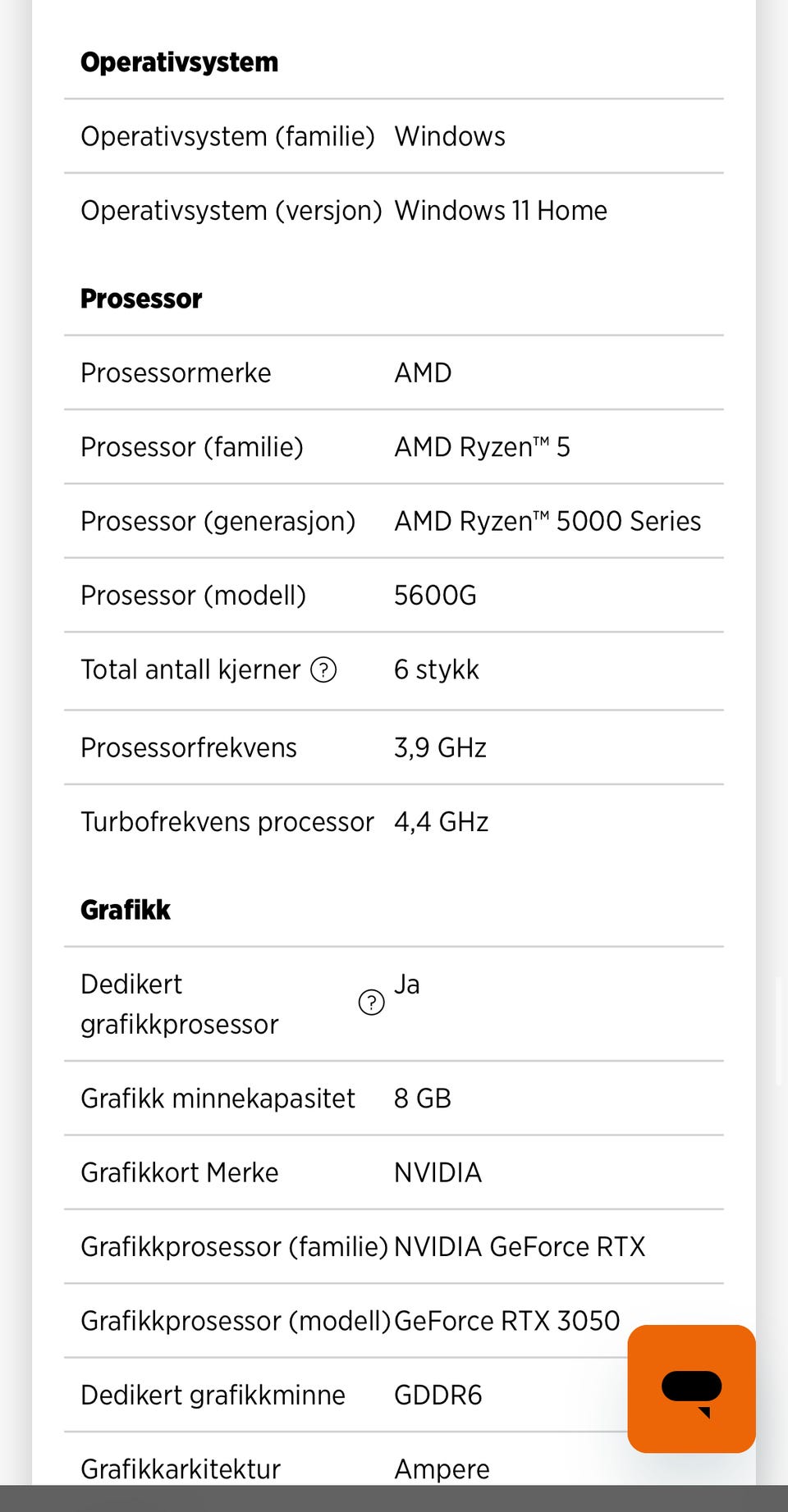Select the GeForce RTX 3050 model value
This screenshot has width=788, height=1512.
[506, 1321]
